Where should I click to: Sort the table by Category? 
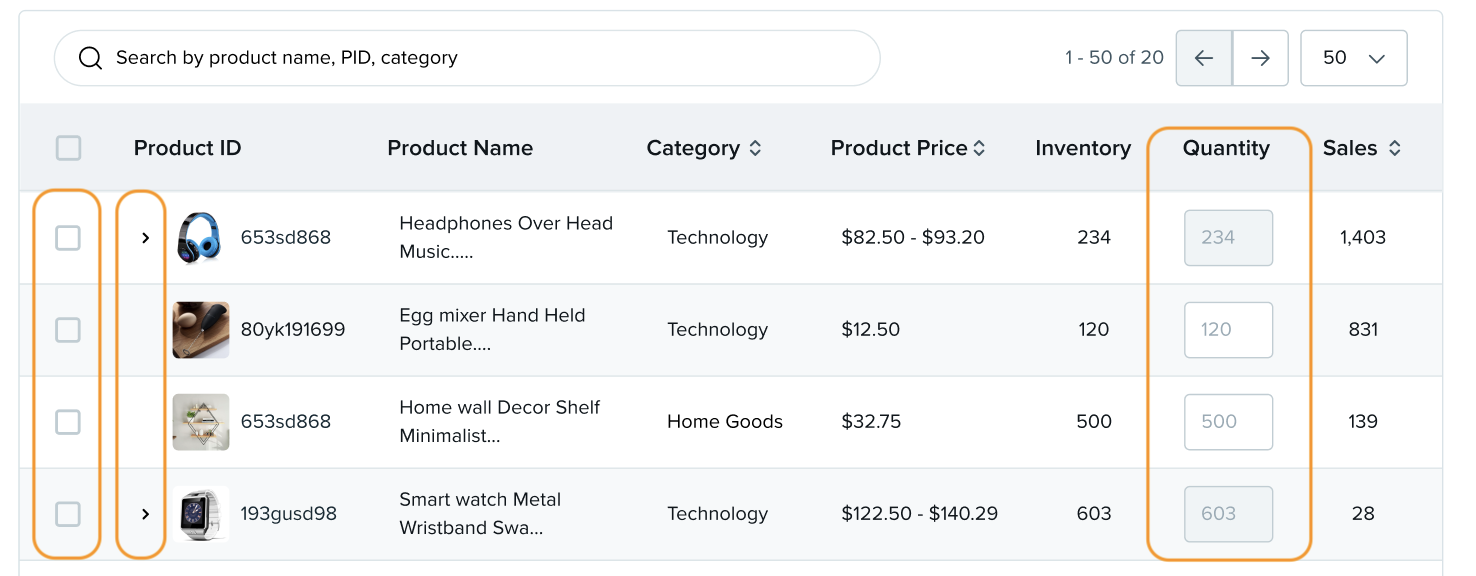coord(756,147)
